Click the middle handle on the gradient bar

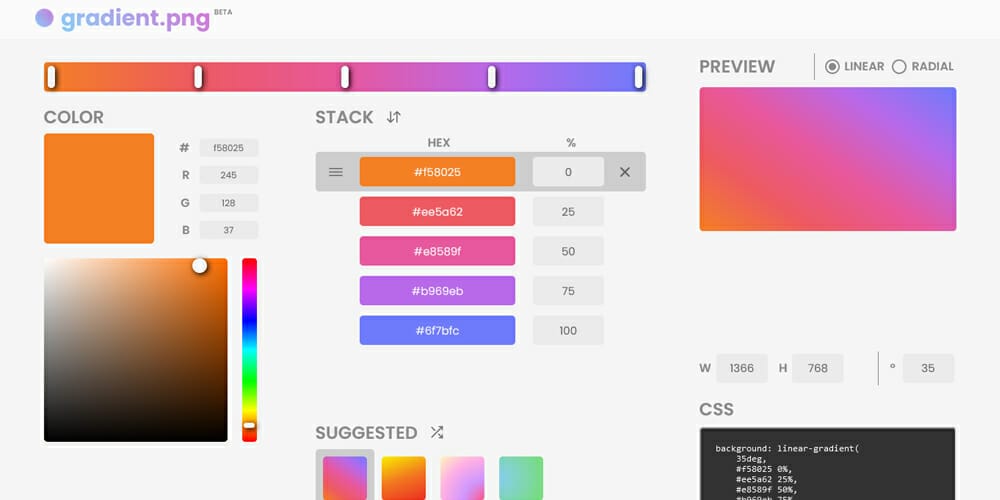tap(345, 77)
